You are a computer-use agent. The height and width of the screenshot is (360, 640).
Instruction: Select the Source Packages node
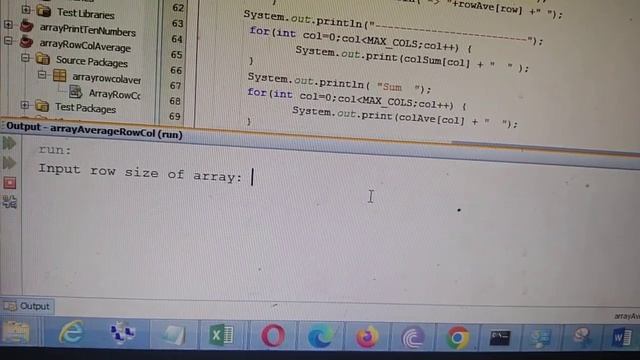click(92, 62)
